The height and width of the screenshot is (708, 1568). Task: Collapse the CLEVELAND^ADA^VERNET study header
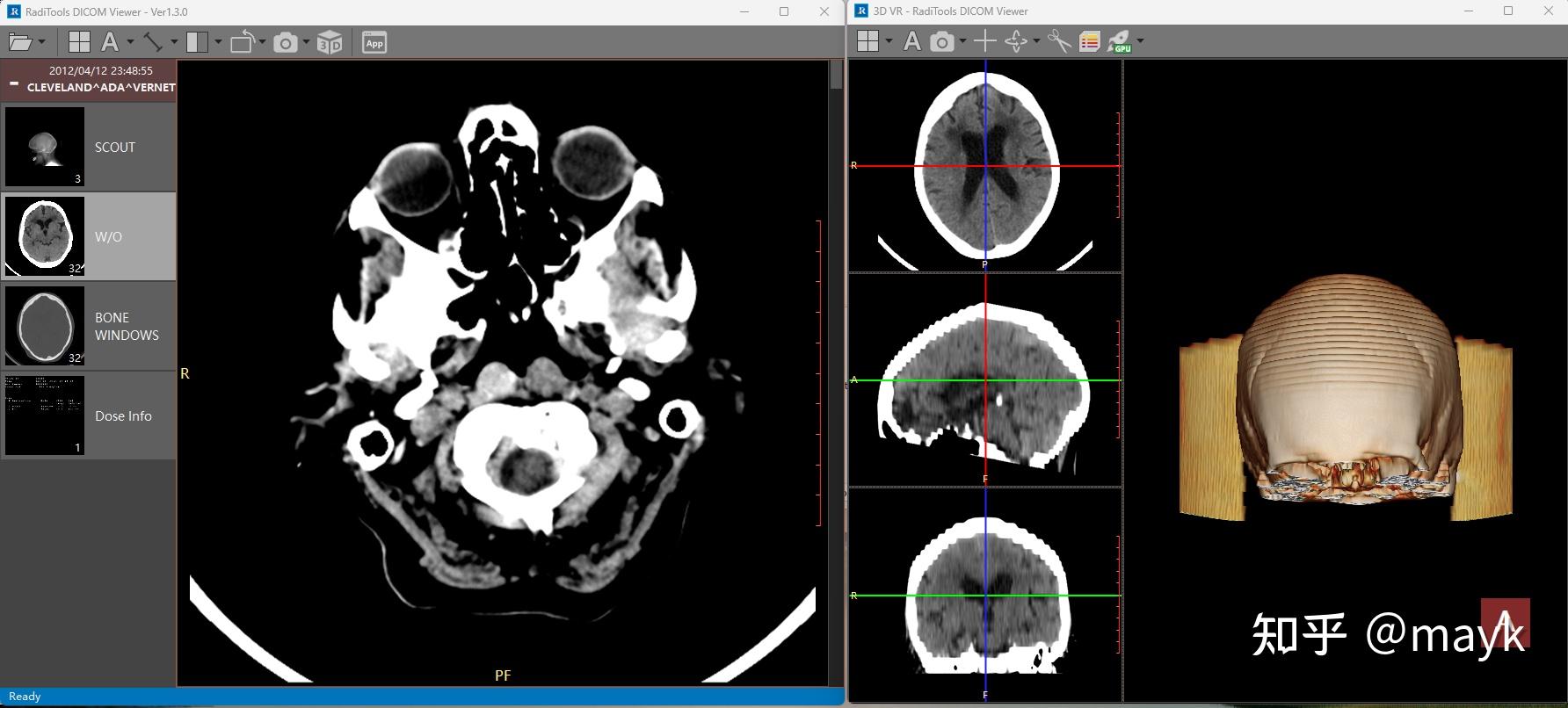coord(14,84)
